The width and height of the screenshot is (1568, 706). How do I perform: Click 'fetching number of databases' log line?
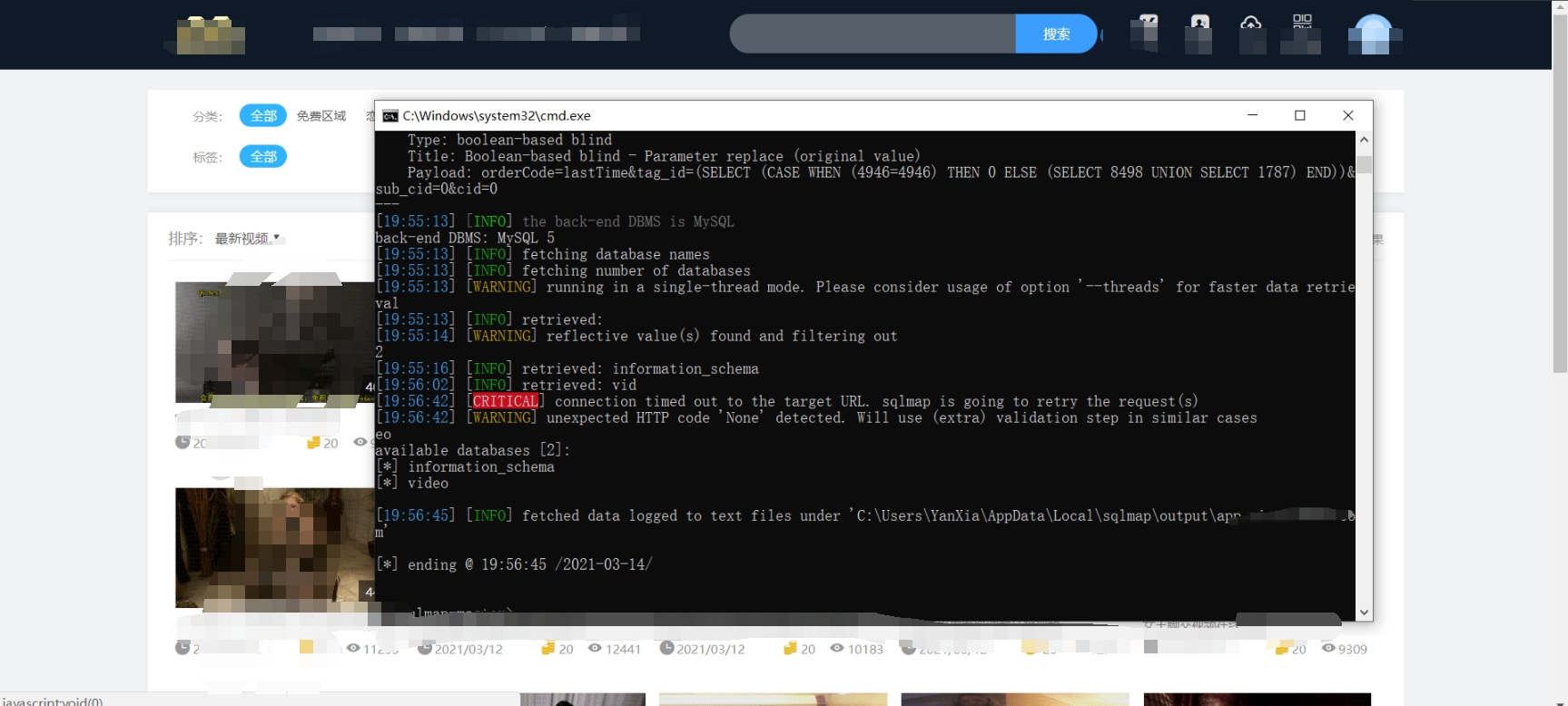click(563, 270)
